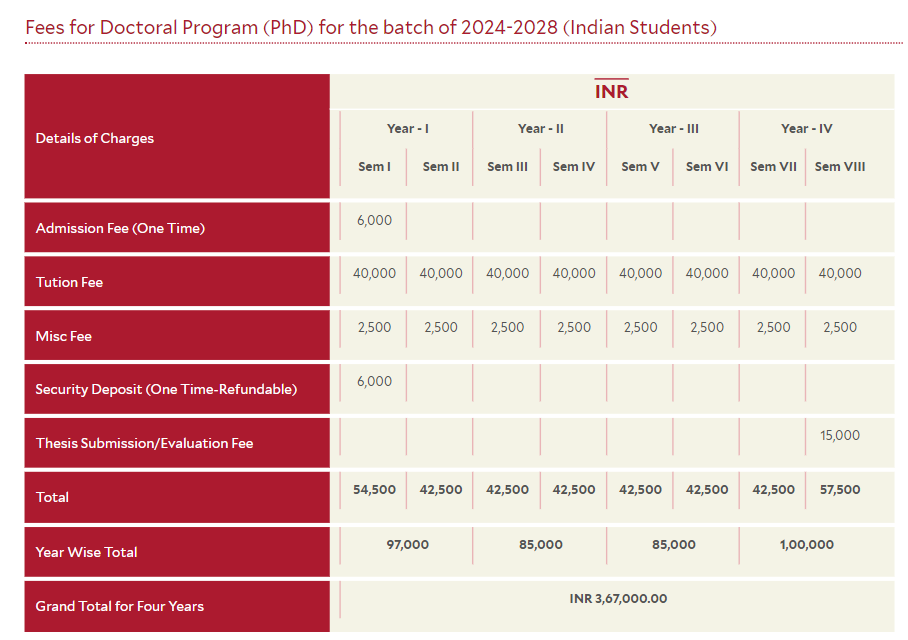The width and height of the screenshot is (908, 640).
Task: Click the Year - I column header
Action: click(407, 128)
